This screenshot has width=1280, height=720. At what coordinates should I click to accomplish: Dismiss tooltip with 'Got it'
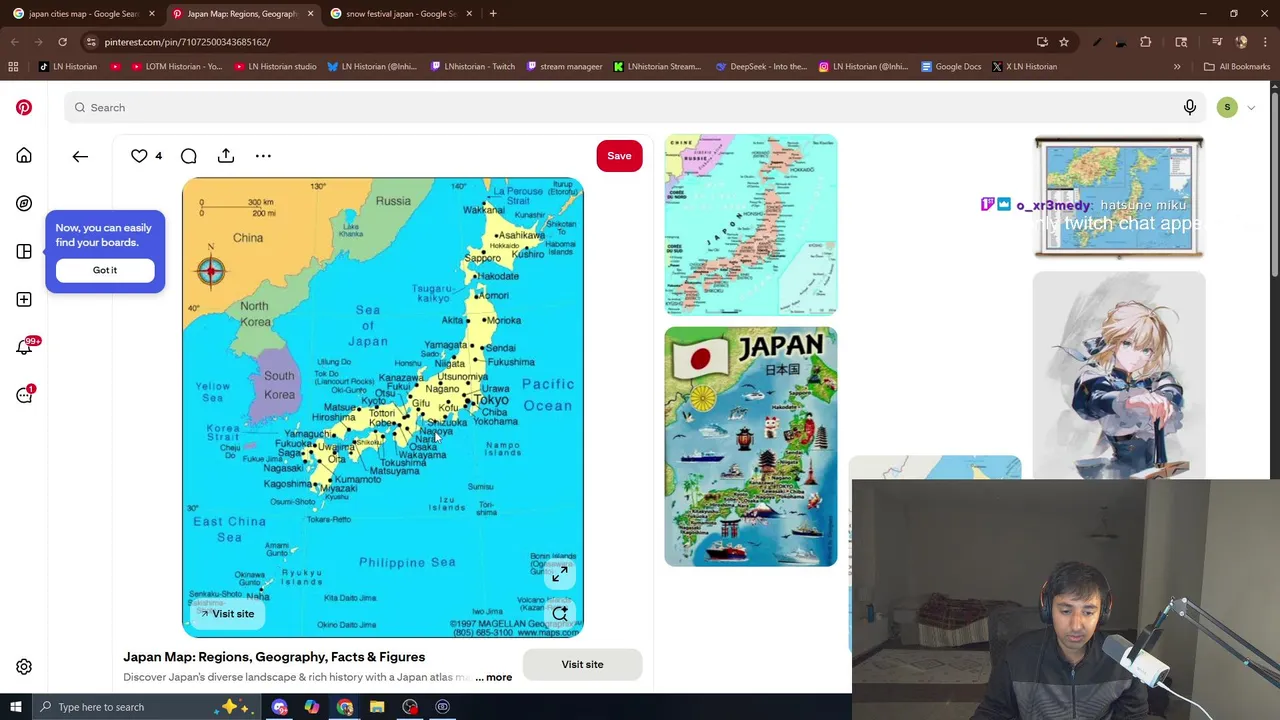pos(105,270)
